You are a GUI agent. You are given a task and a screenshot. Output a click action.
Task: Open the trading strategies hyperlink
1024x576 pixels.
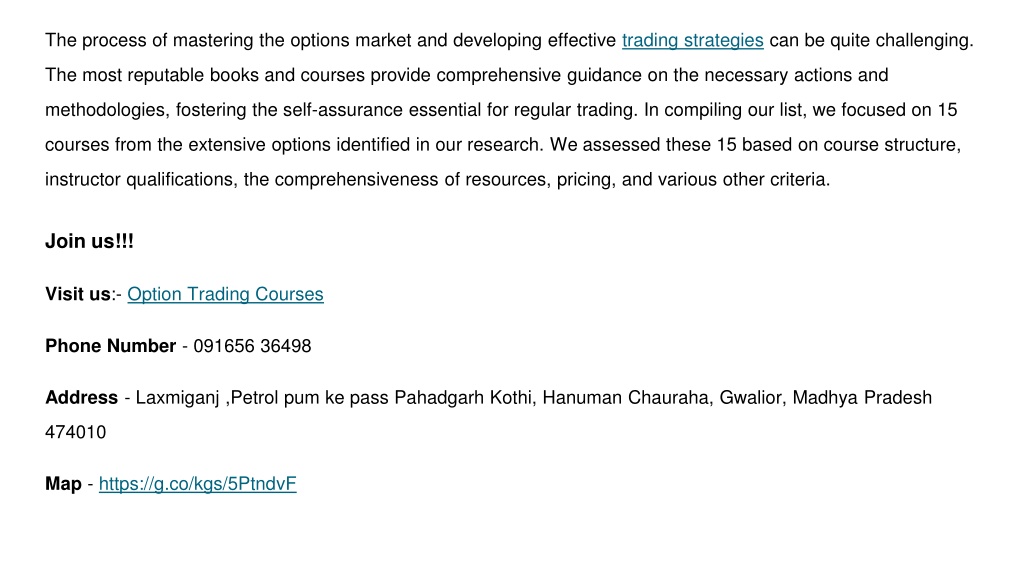click(x=692, y=40)
